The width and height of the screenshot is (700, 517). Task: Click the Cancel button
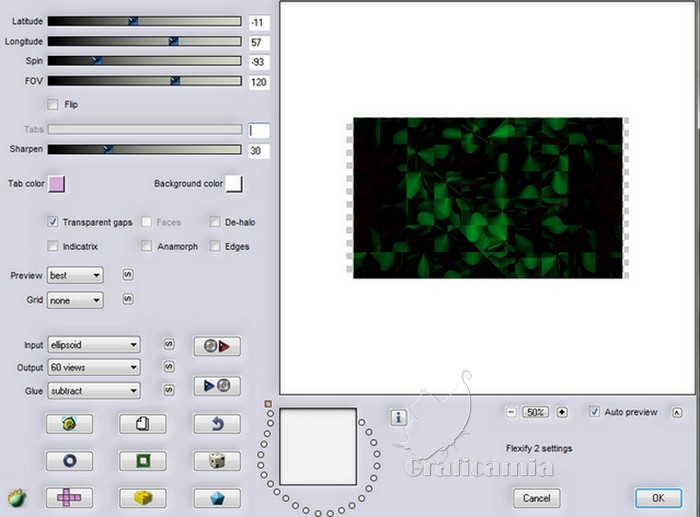coord(537,498)
